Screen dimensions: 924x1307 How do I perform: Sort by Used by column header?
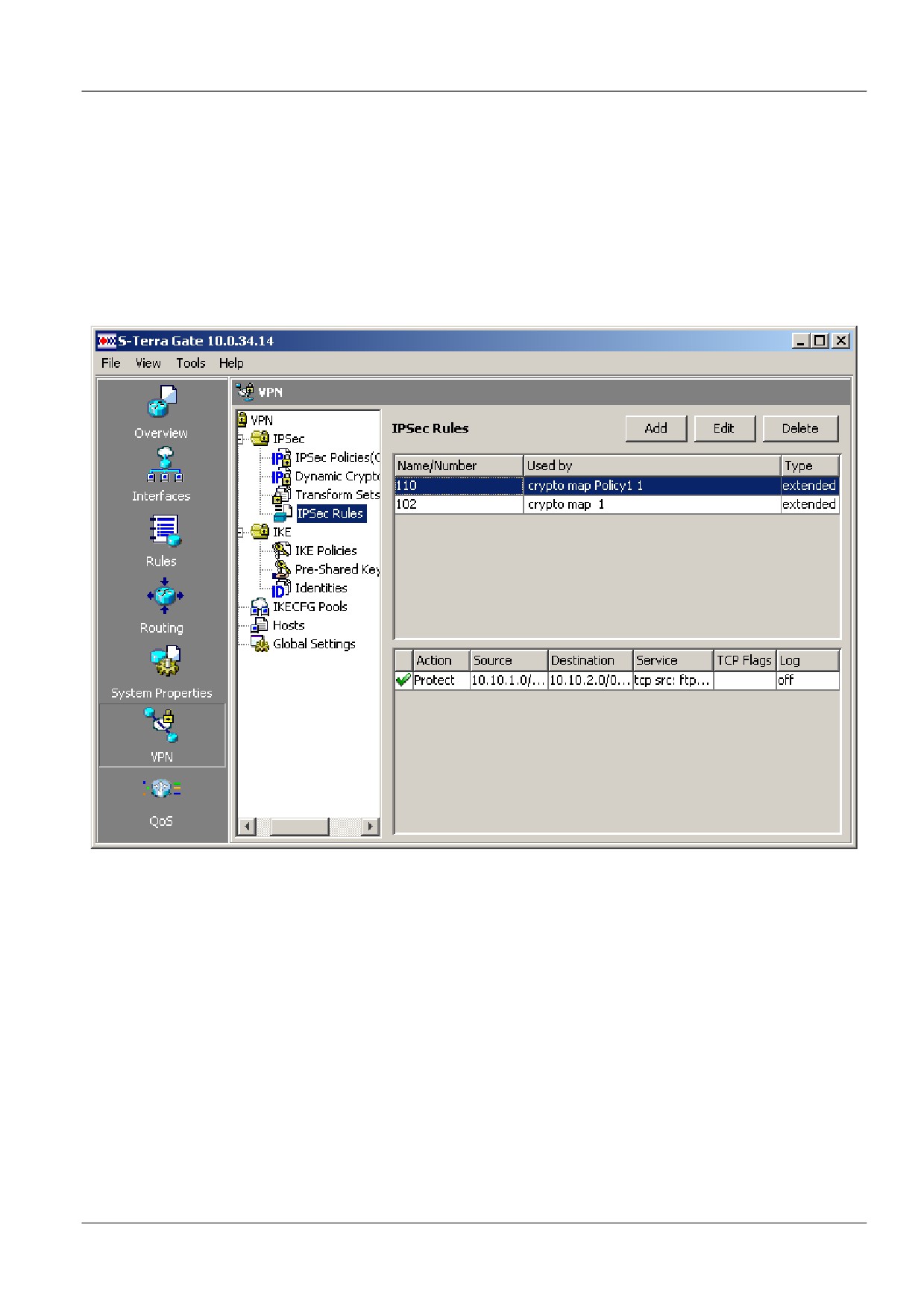652,466
